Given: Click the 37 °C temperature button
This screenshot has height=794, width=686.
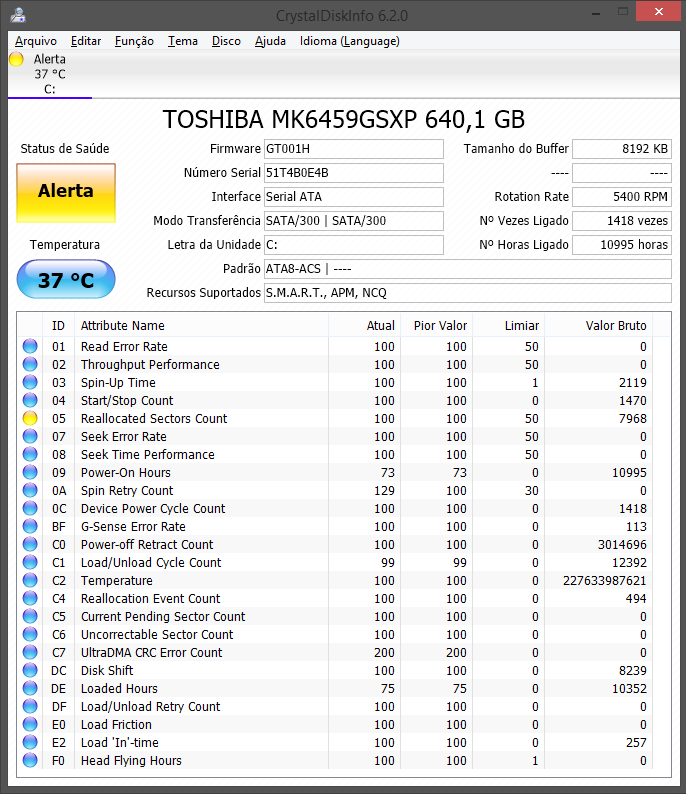Looking at the screenshot, I should click(66, 280).
